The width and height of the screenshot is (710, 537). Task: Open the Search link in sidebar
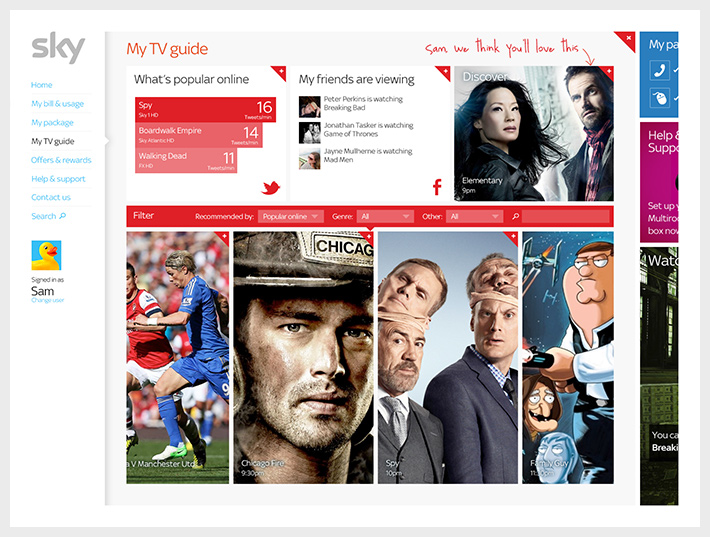point(48,216)
